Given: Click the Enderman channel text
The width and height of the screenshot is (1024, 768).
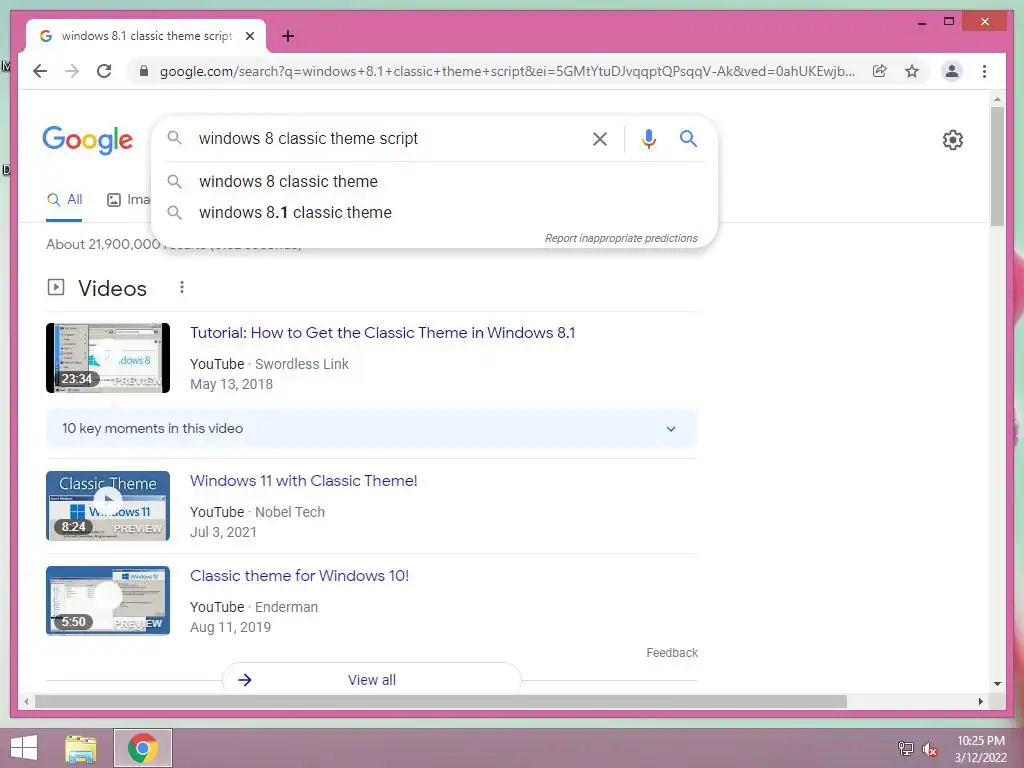Looking at the screenshot, I should [286, 607].
